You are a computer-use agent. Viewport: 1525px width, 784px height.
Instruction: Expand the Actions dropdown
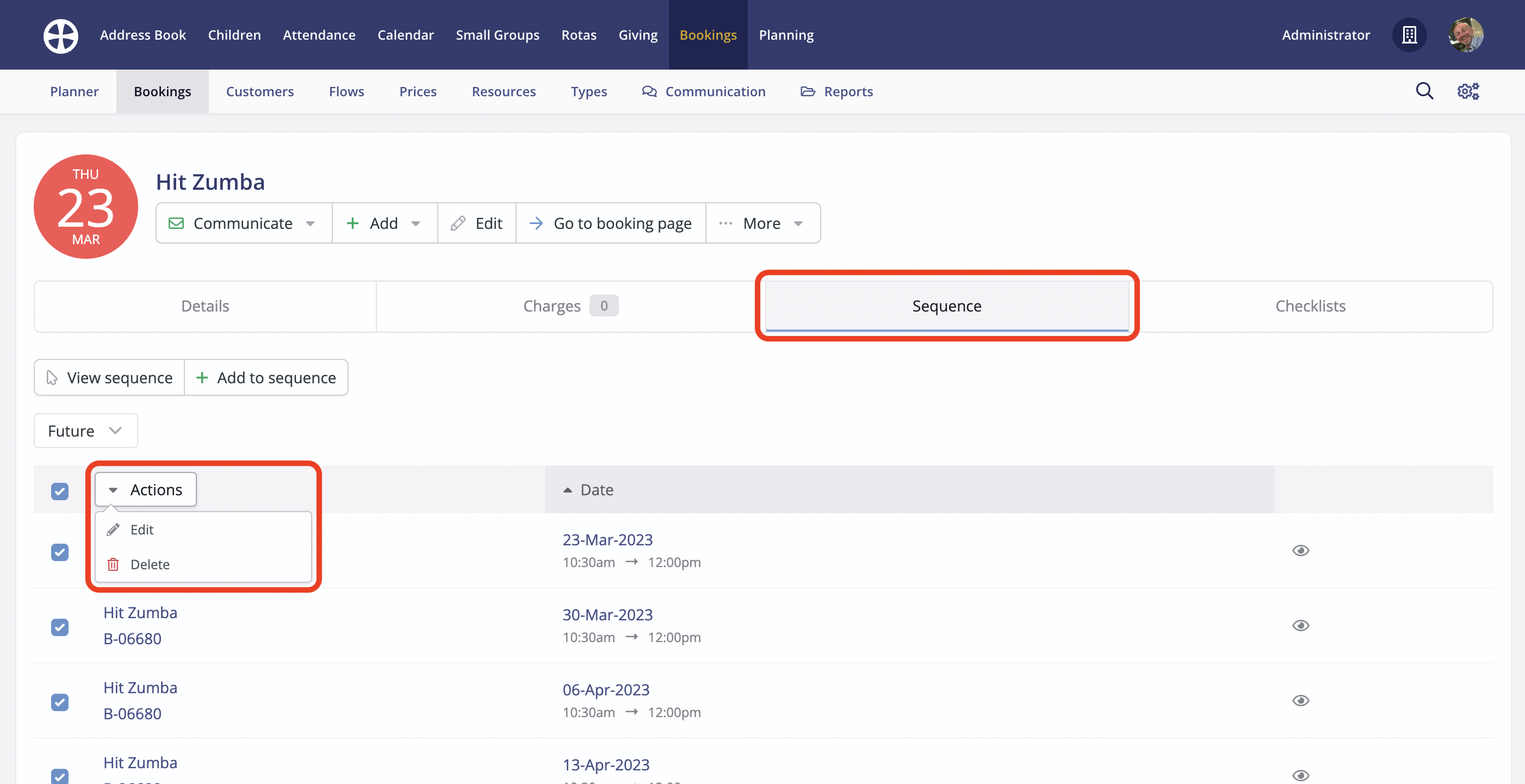(145, 489)
